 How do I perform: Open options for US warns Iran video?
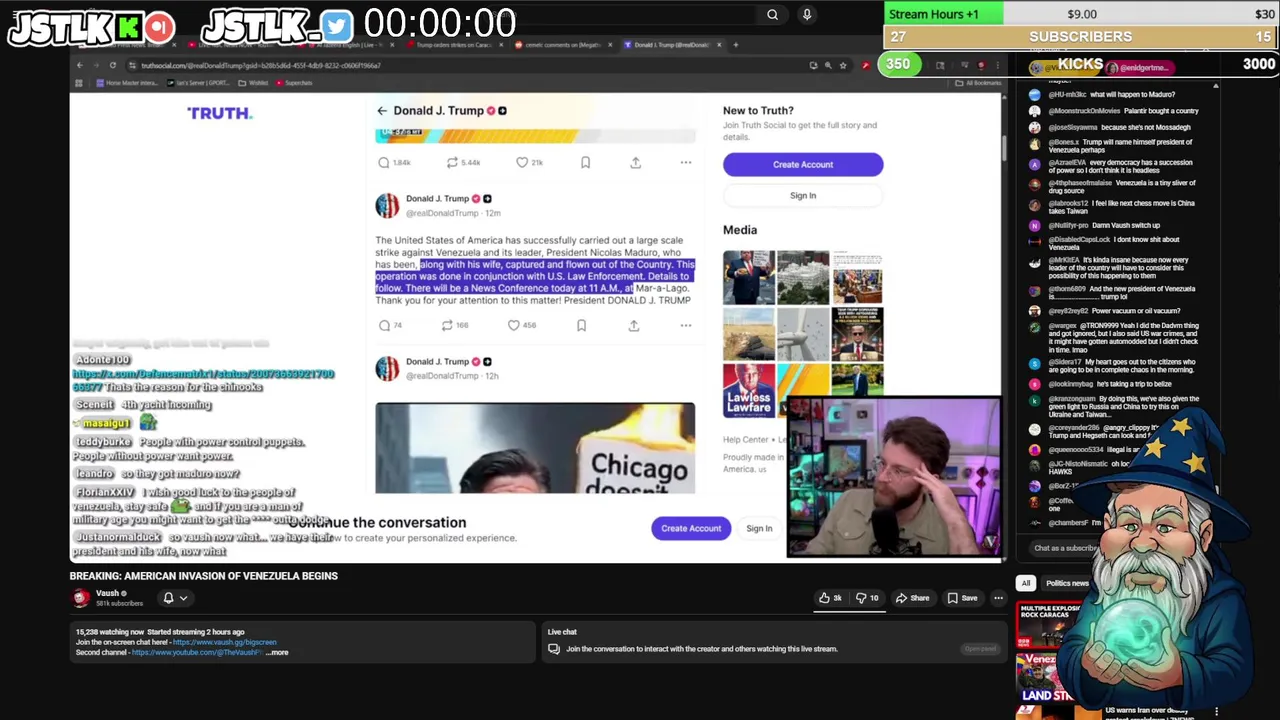1217,711
